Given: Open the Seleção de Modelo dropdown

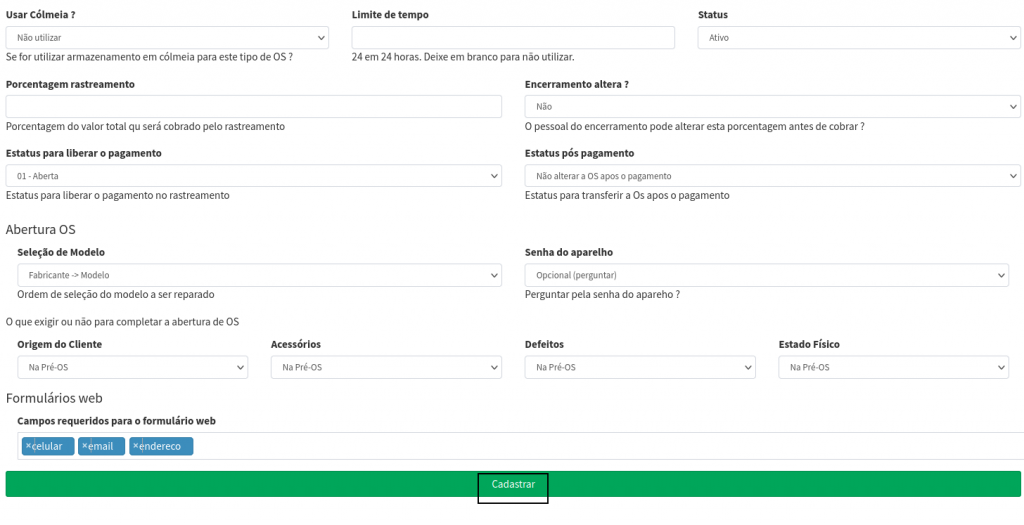Looking at the screenshot, I should click(x=259, y=275).
